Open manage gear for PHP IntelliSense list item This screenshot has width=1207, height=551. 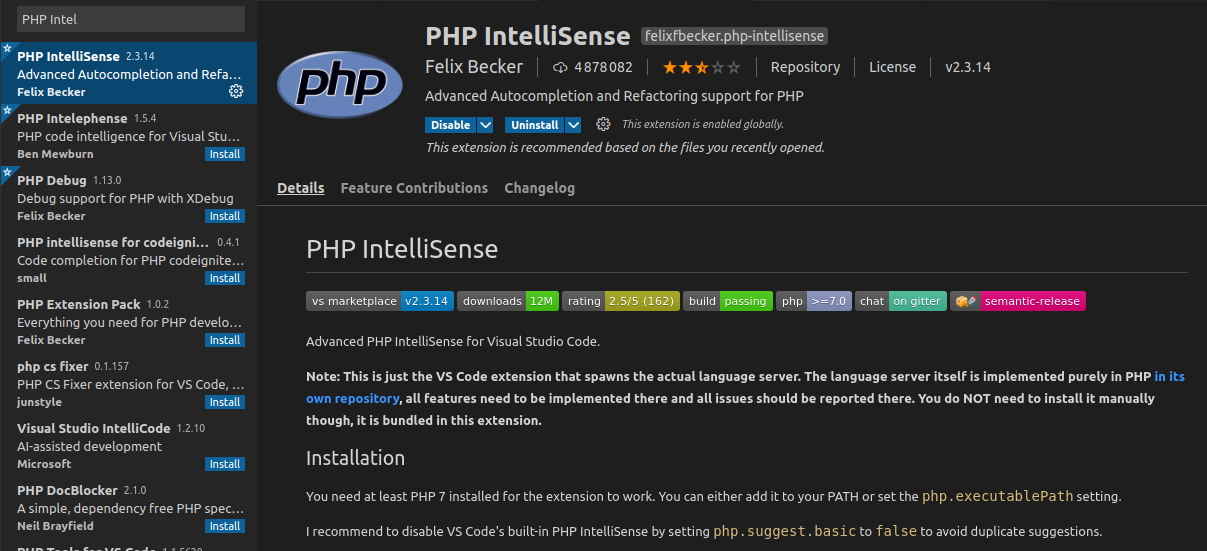pyautogui.click(x=236, y=91)
